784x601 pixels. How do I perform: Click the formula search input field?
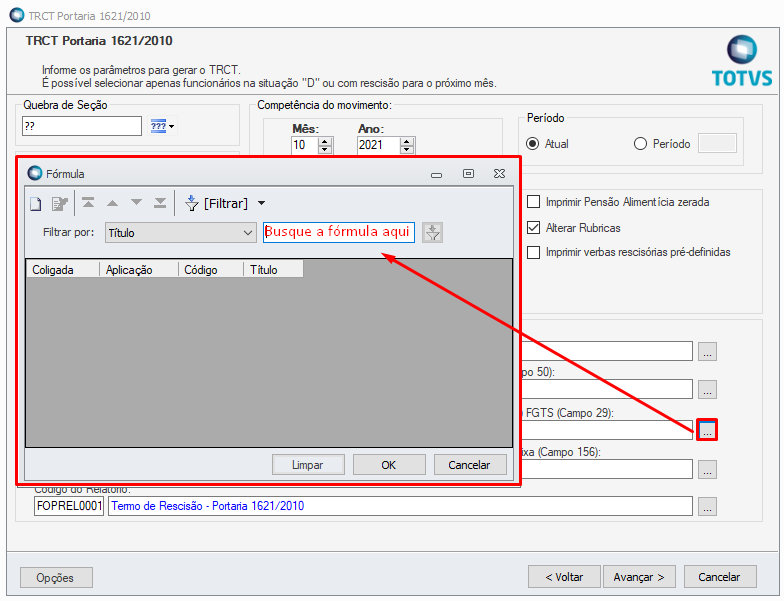[x=338, y=232]
